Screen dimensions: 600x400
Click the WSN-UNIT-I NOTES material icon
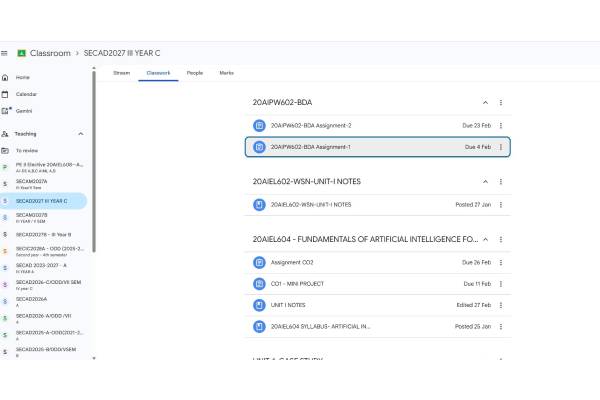(x=259, y=204)
